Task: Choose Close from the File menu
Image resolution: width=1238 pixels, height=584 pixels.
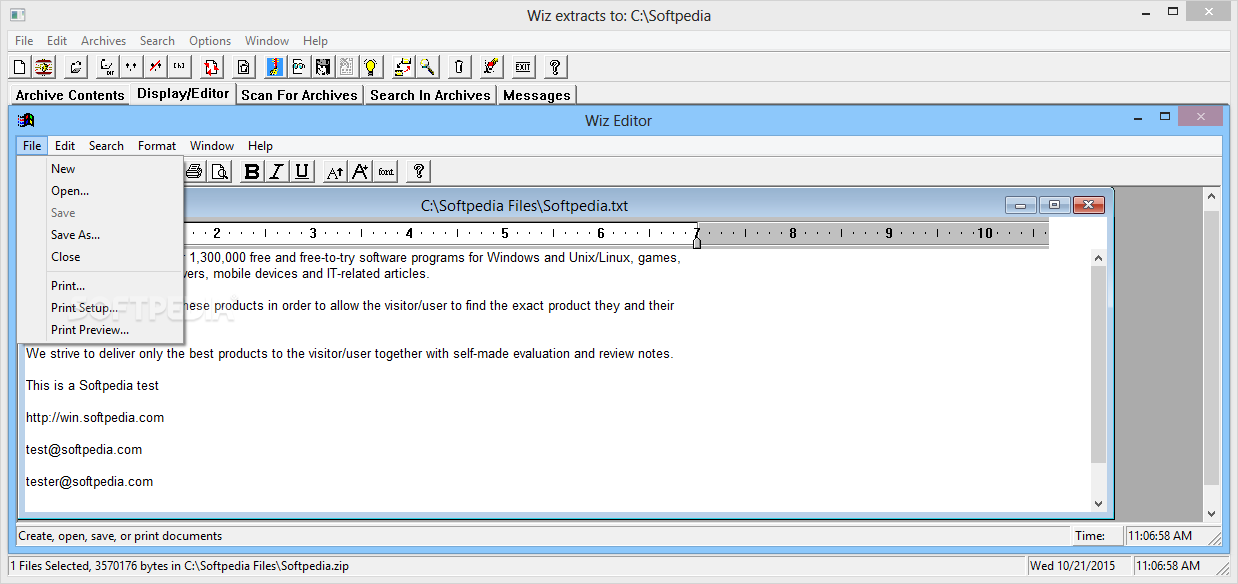Action: click(x=100, y=257)
